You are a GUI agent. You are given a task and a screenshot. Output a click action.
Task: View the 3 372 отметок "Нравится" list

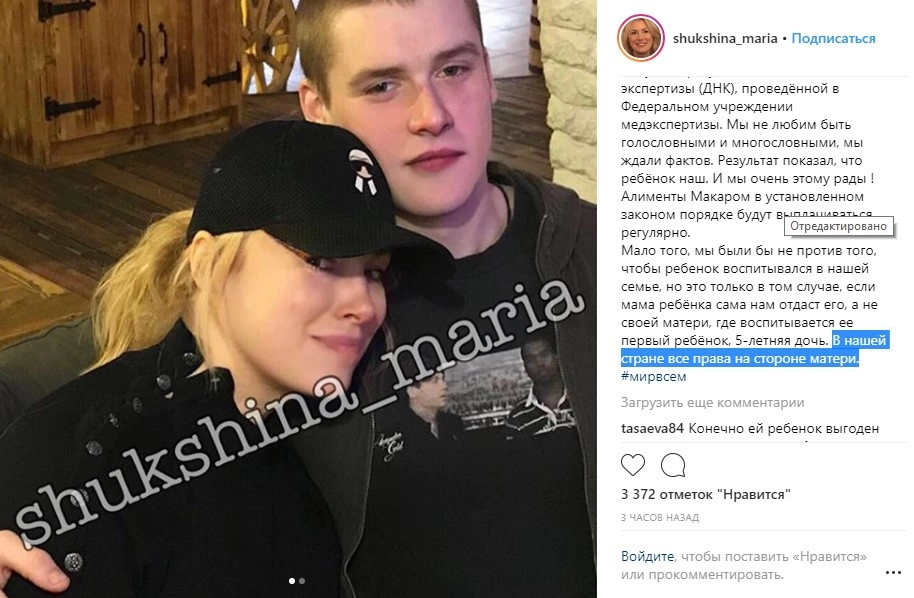coord(705,494)
